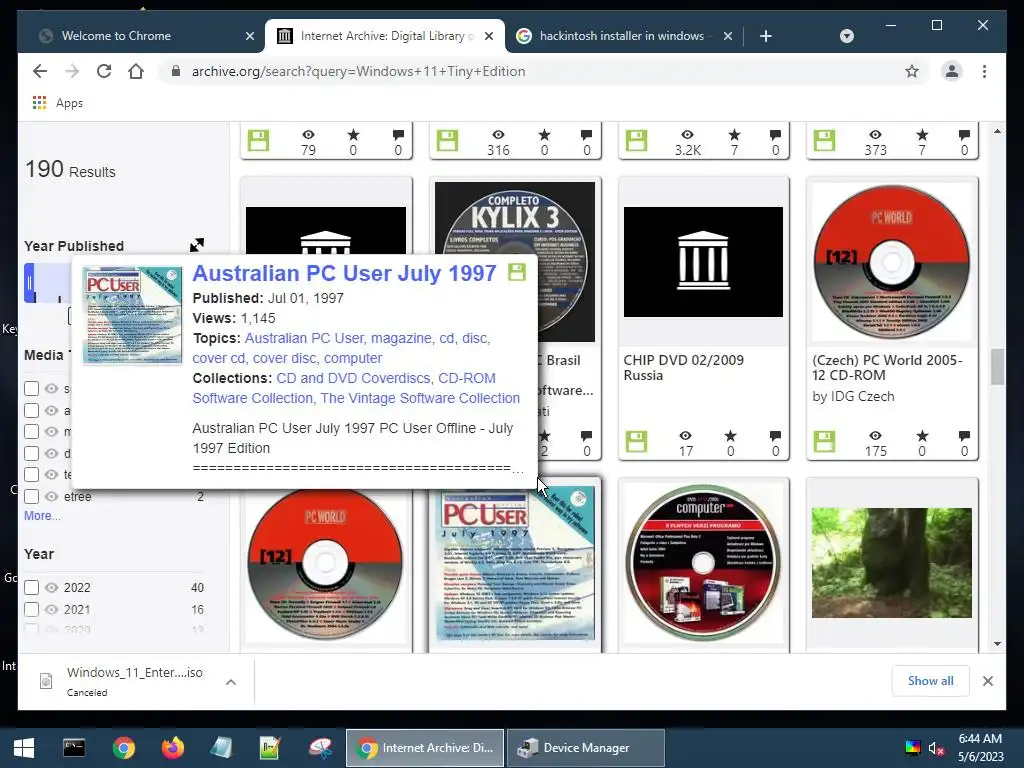Click the views eye icon on PC World 2005-12 card
The height and width of the screenshot is (768, 1024).
tap(875, 436)
